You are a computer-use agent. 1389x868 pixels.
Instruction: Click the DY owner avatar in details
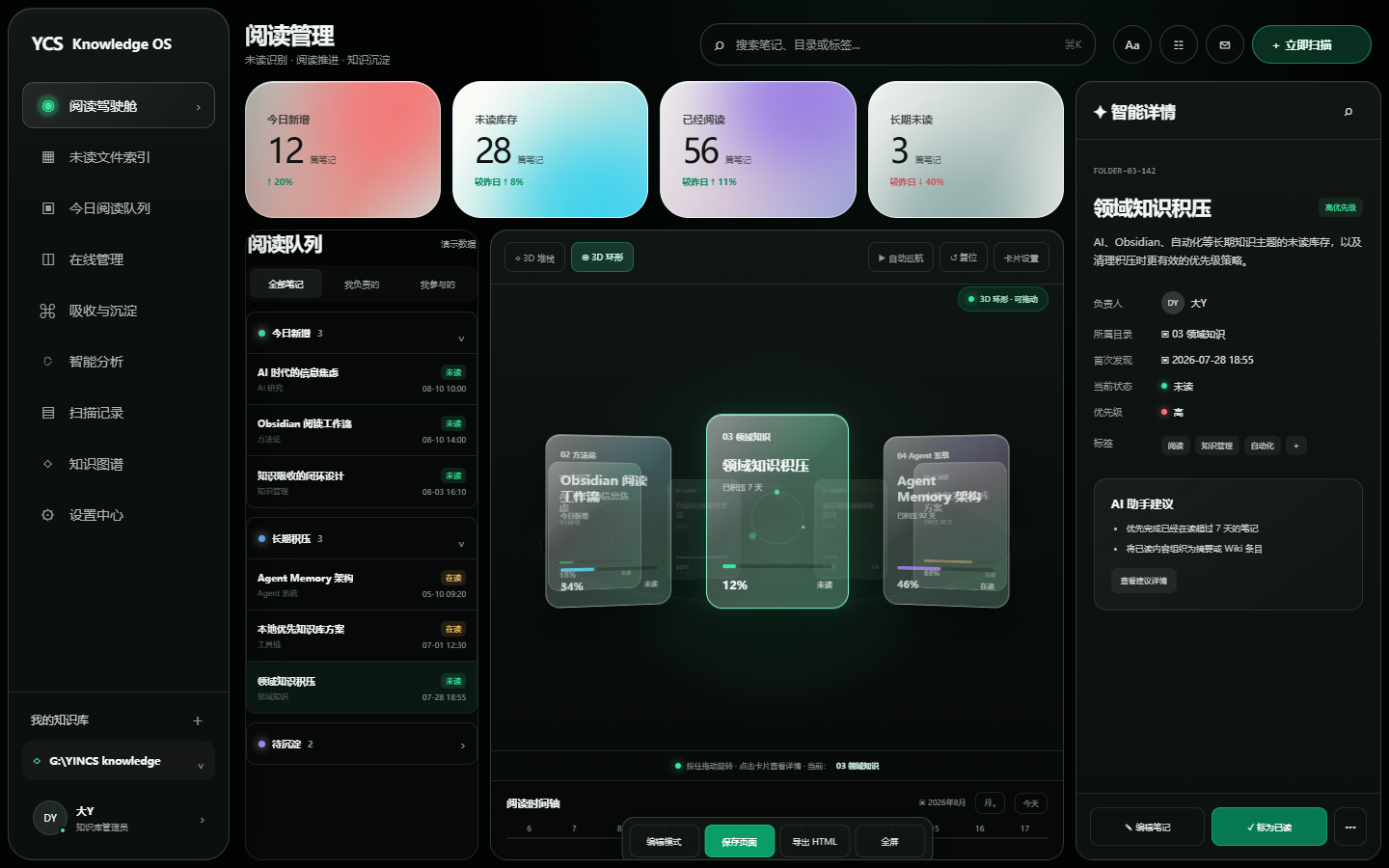1173,303
